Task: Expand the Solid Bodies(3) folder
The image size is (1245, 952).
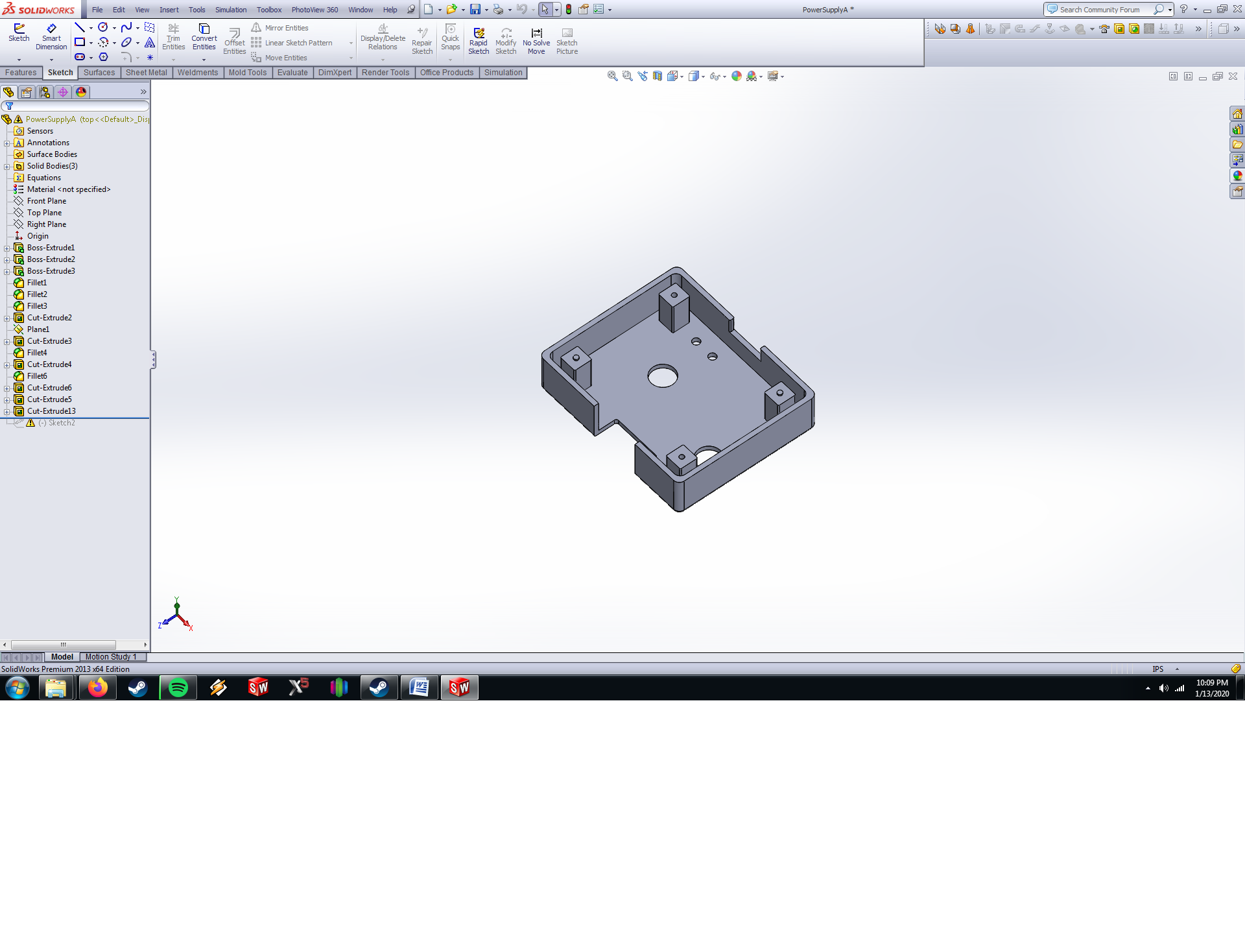Action: tap(7, 167)
